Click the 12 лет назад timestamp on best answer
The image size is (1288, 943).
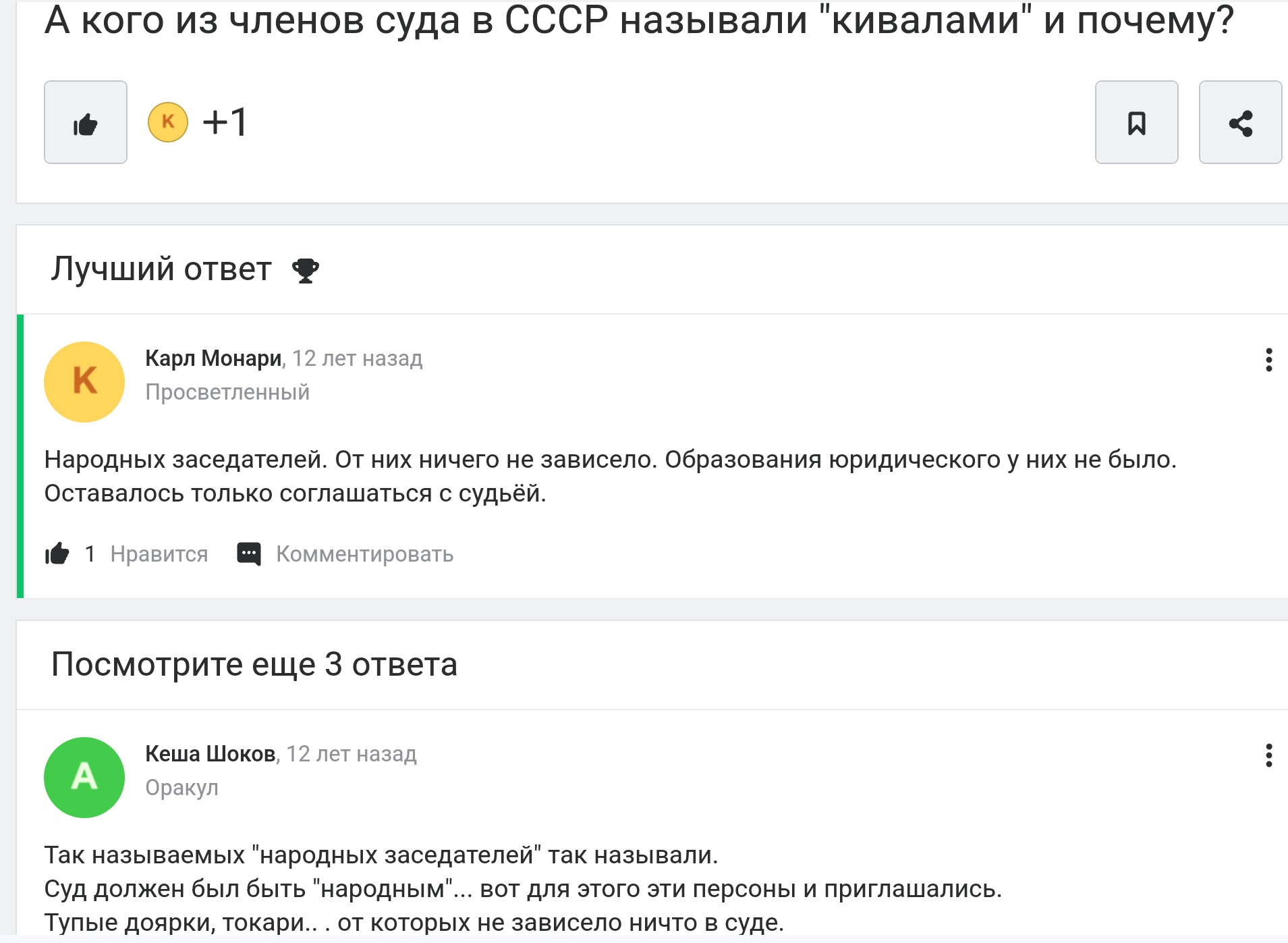[x=358, y=358]
